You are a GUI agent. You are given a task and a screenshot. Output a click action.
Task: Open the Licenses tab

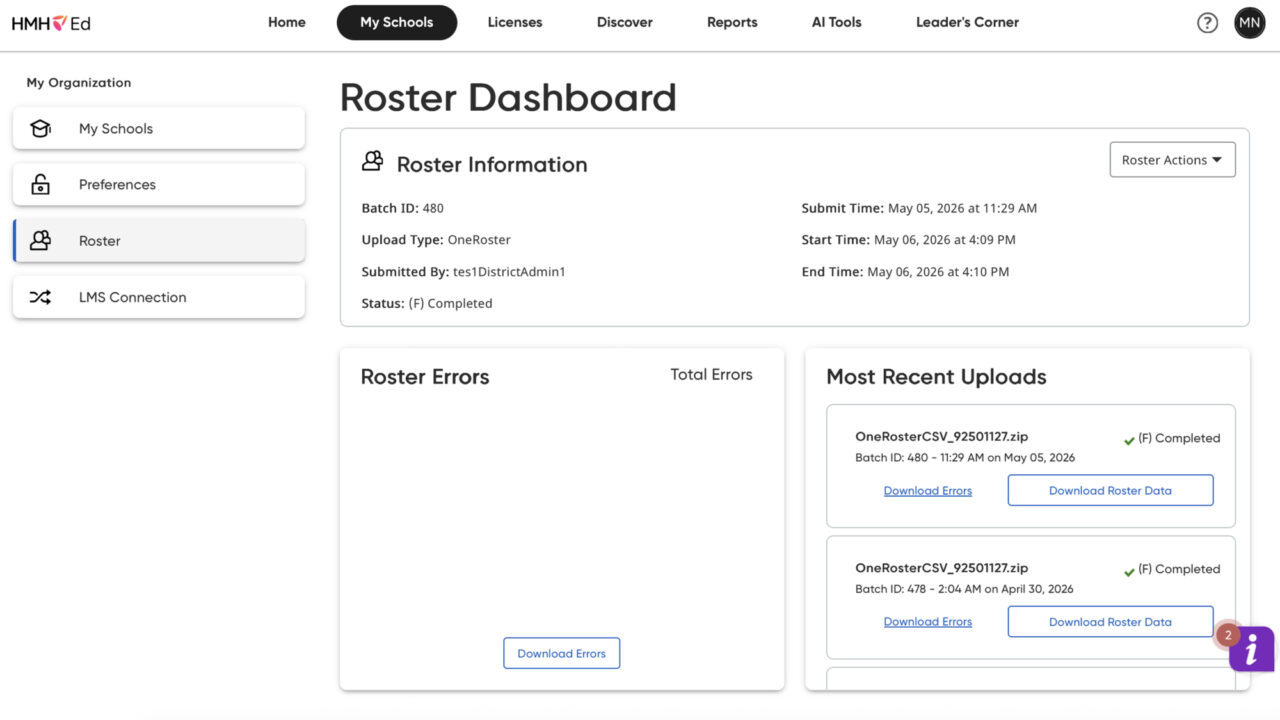(x=515, y=22)
